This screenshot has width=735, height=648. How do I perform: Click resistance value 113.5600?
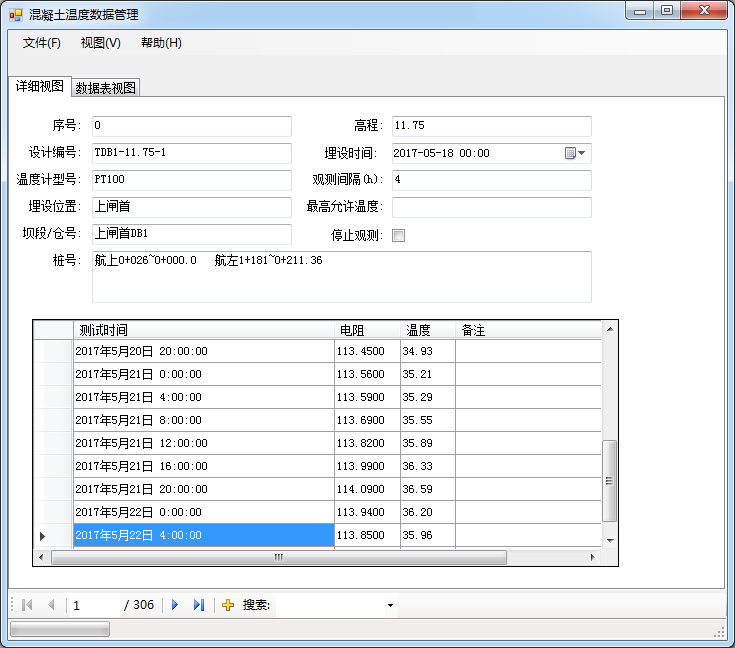coord(368,374)
